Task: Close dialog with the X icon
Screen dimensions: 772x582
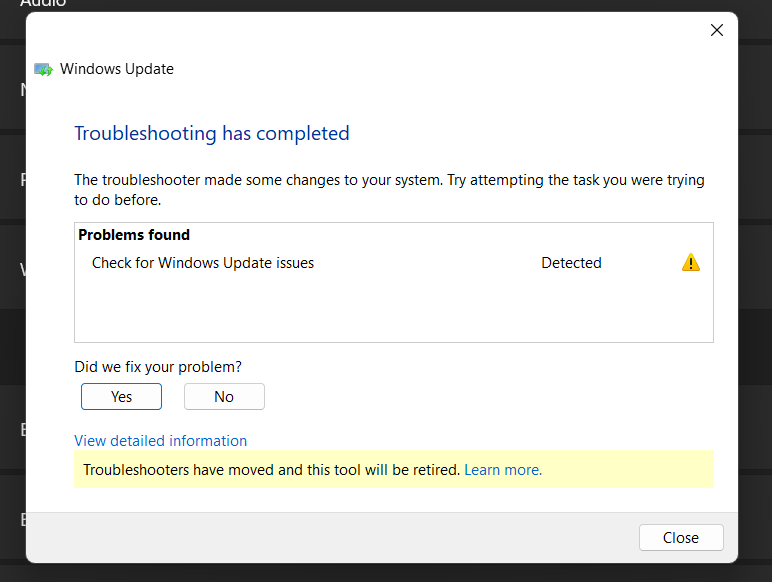Action: 717,30
